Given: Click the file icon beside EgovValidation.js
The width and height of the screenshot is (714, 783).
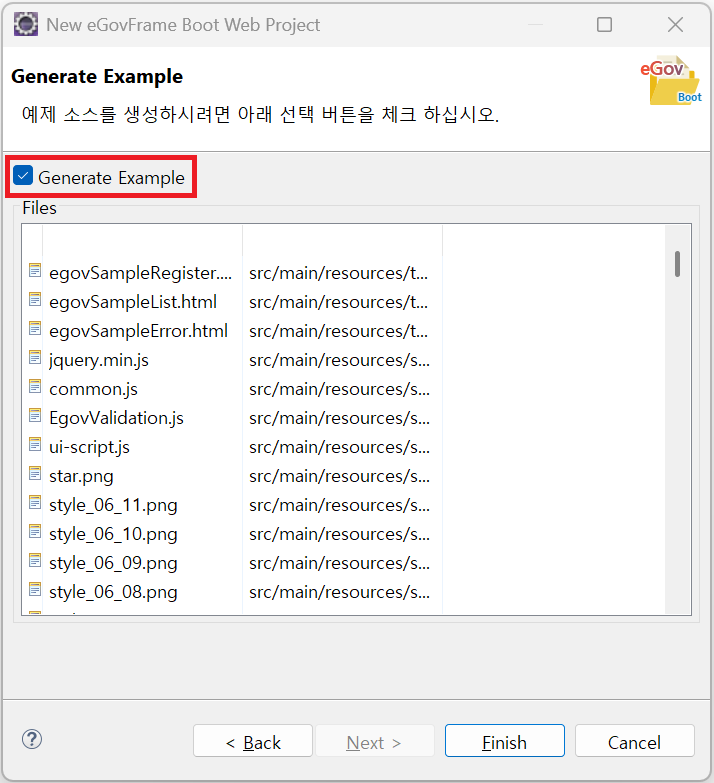Looking at the screenshot, I should coord(35,415).
